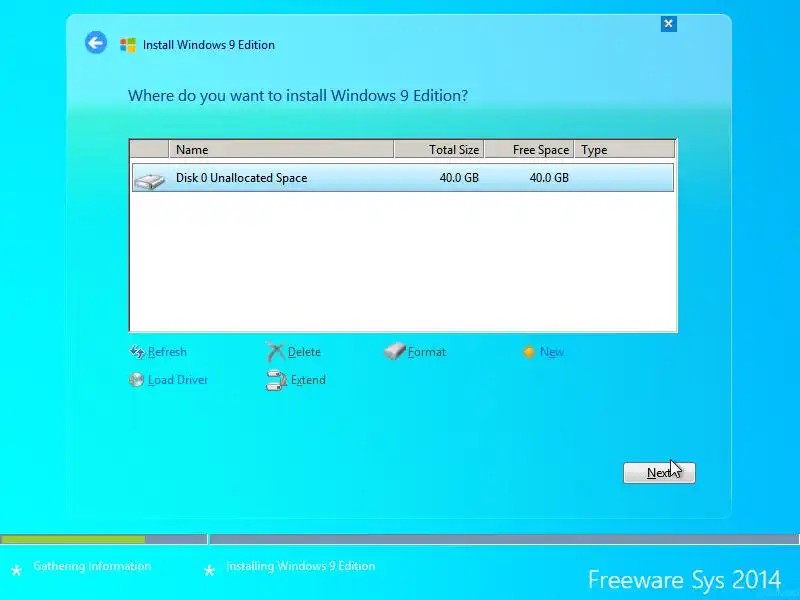Viewport: 800px width, 600px height.
Task: Click the Extend partition icon
Action: pyautogui.click(x=276, y=381)
